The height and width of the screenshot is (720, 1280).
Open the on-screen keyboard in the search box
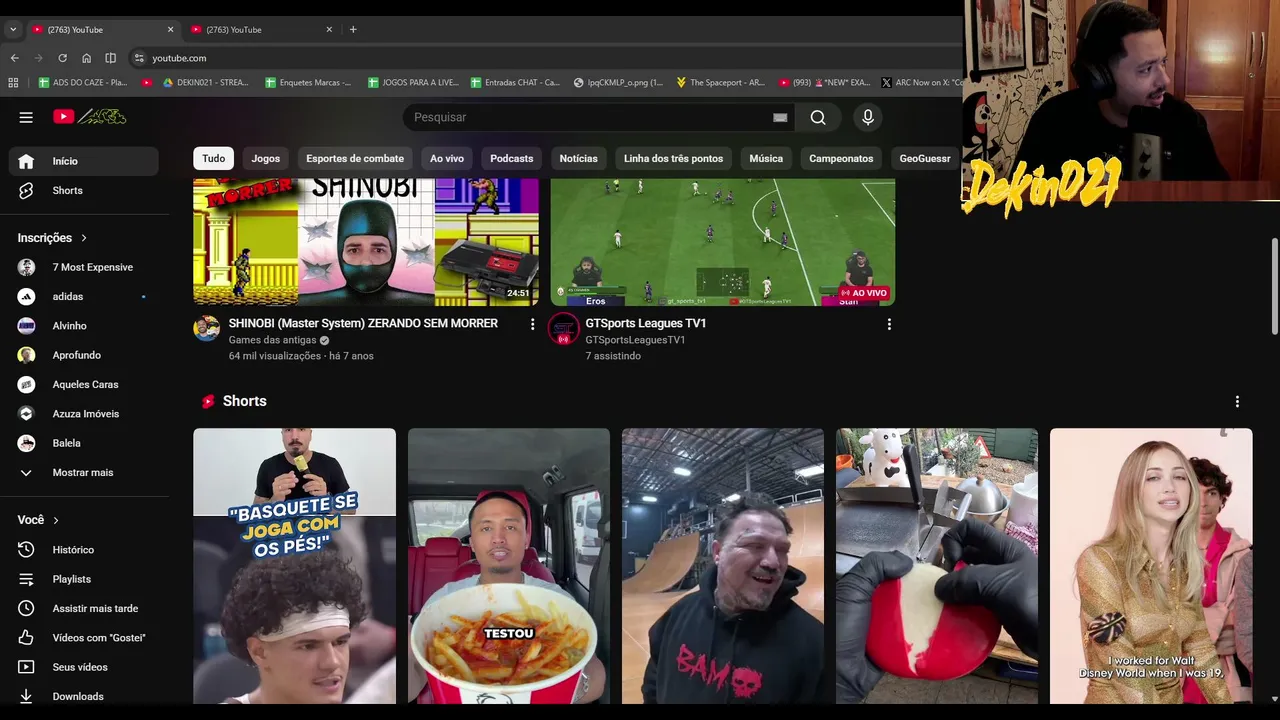click(x=780, y=117)
